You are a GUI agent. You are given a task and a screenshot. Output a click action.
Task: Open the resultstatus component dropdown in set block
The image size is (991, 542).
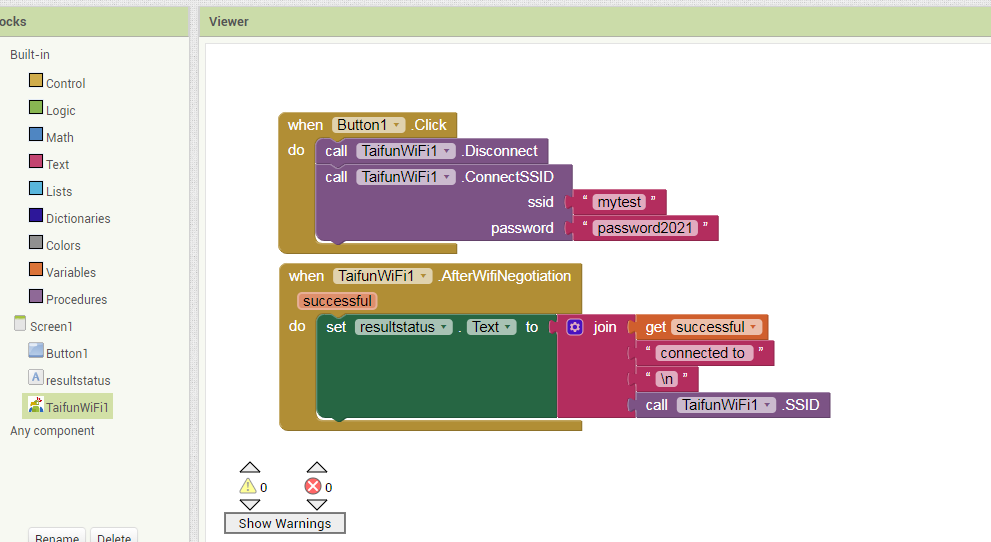click(443, 327)
